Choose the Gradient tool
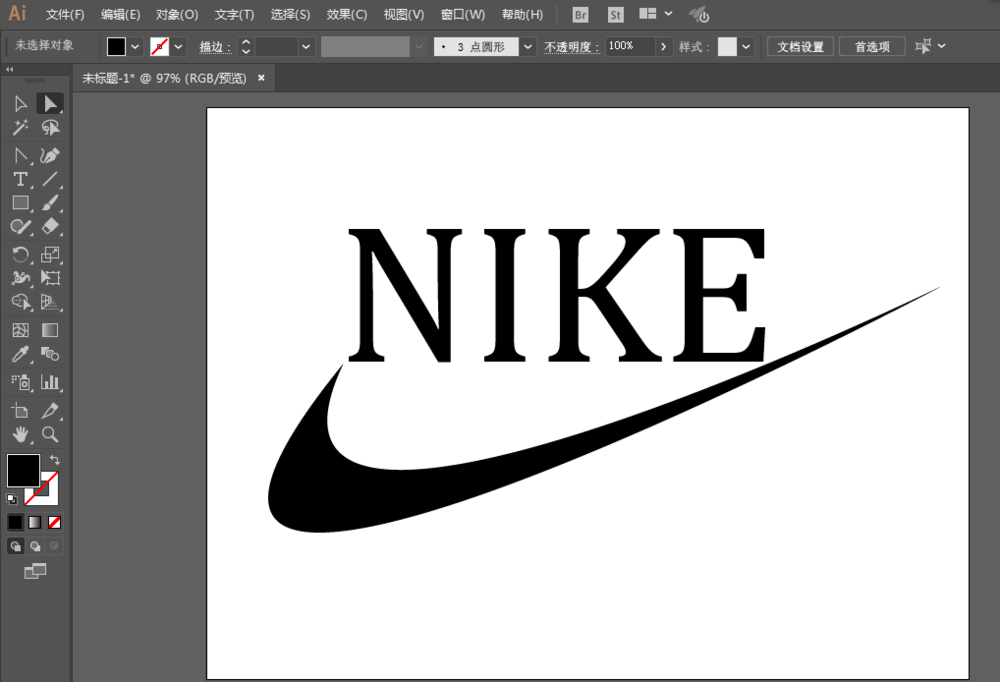This screenshot has height=682, width=1000. (50, 330)
